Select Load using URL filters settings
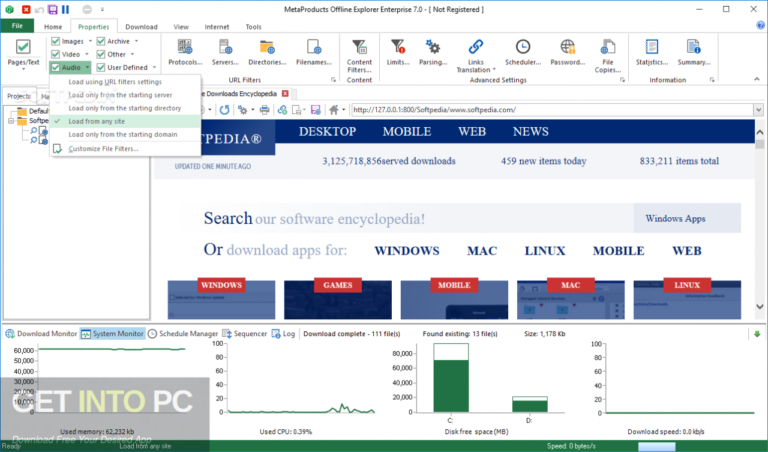 click(x=125, y=82)
